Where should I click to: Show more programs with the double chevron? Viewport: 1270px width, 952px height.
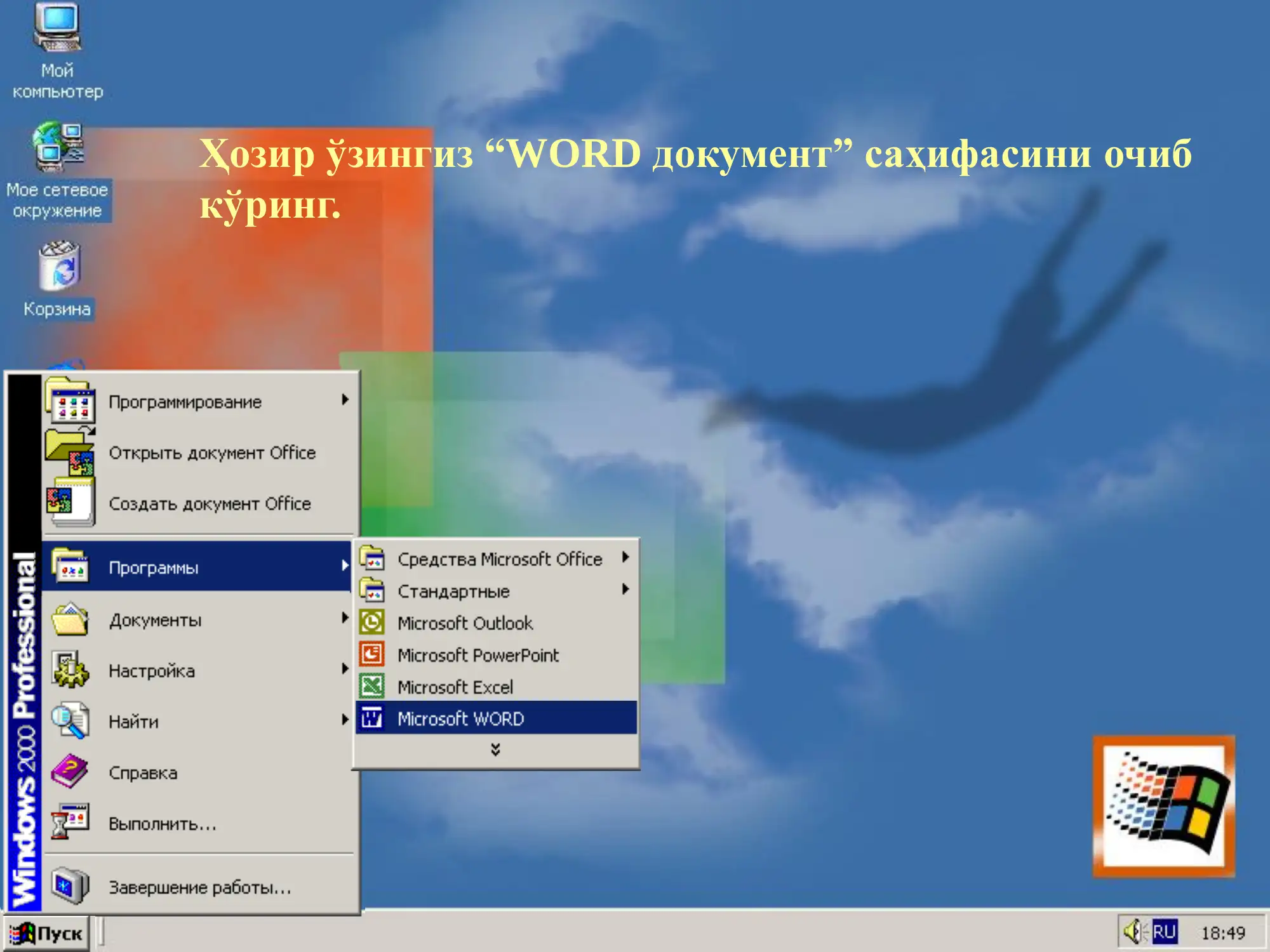point(495,750)
